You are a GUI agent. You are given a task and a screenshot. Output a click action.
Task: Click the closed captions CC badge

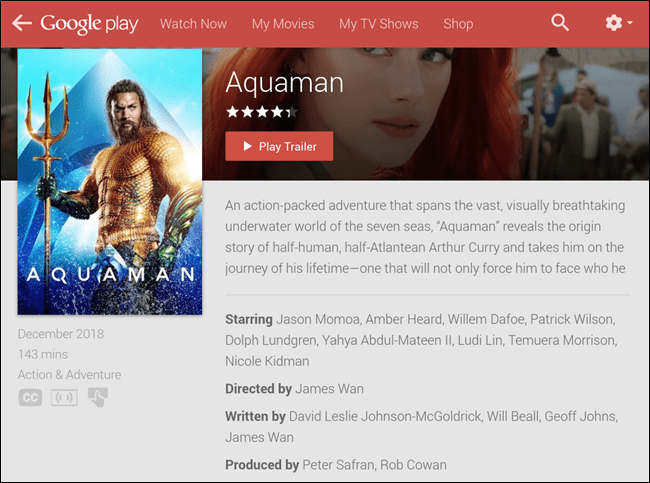[30, 397]
